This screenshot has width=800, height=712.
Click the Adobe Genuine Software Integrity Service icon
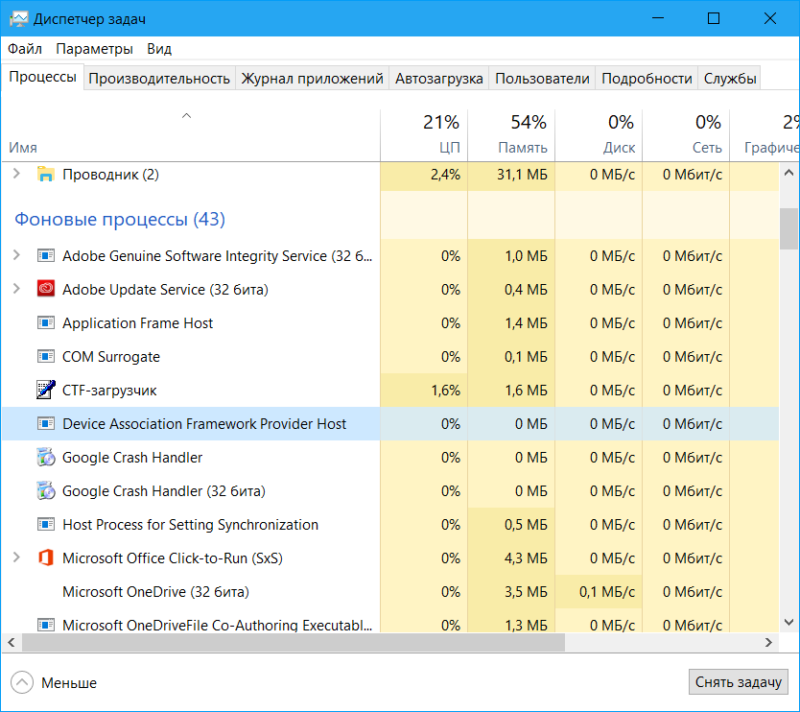pos(45,255)
